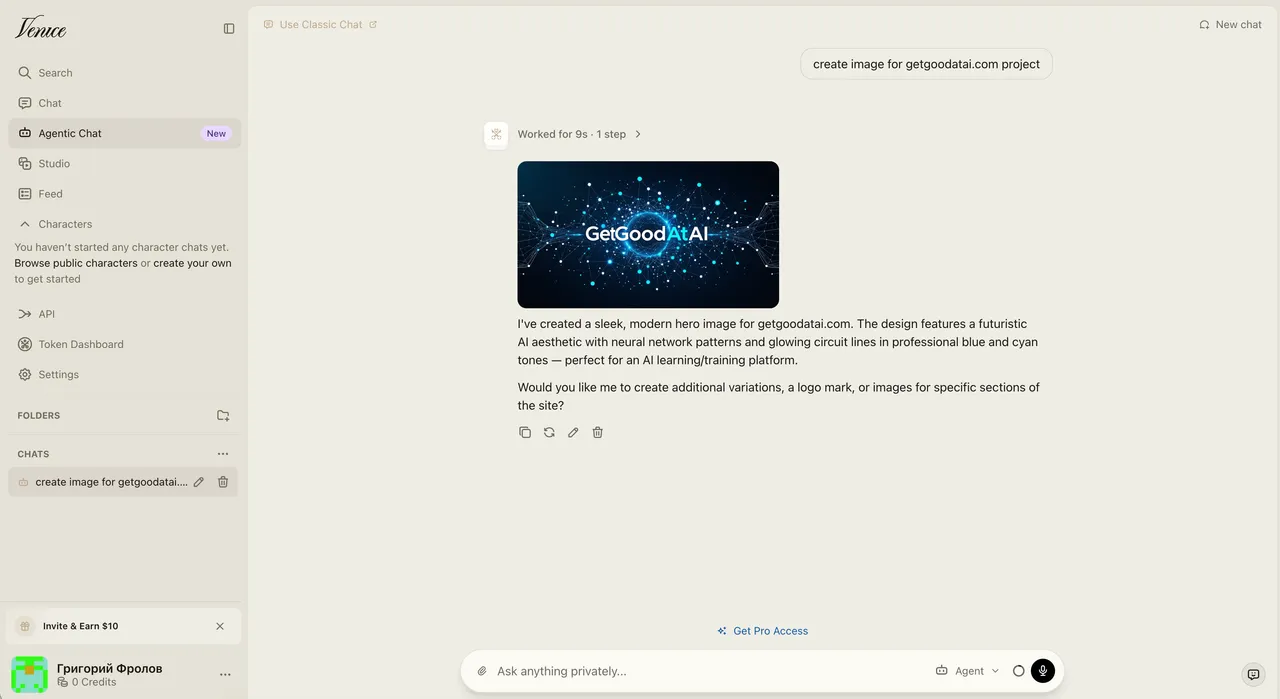Click the user avatar image

[29, 675]
